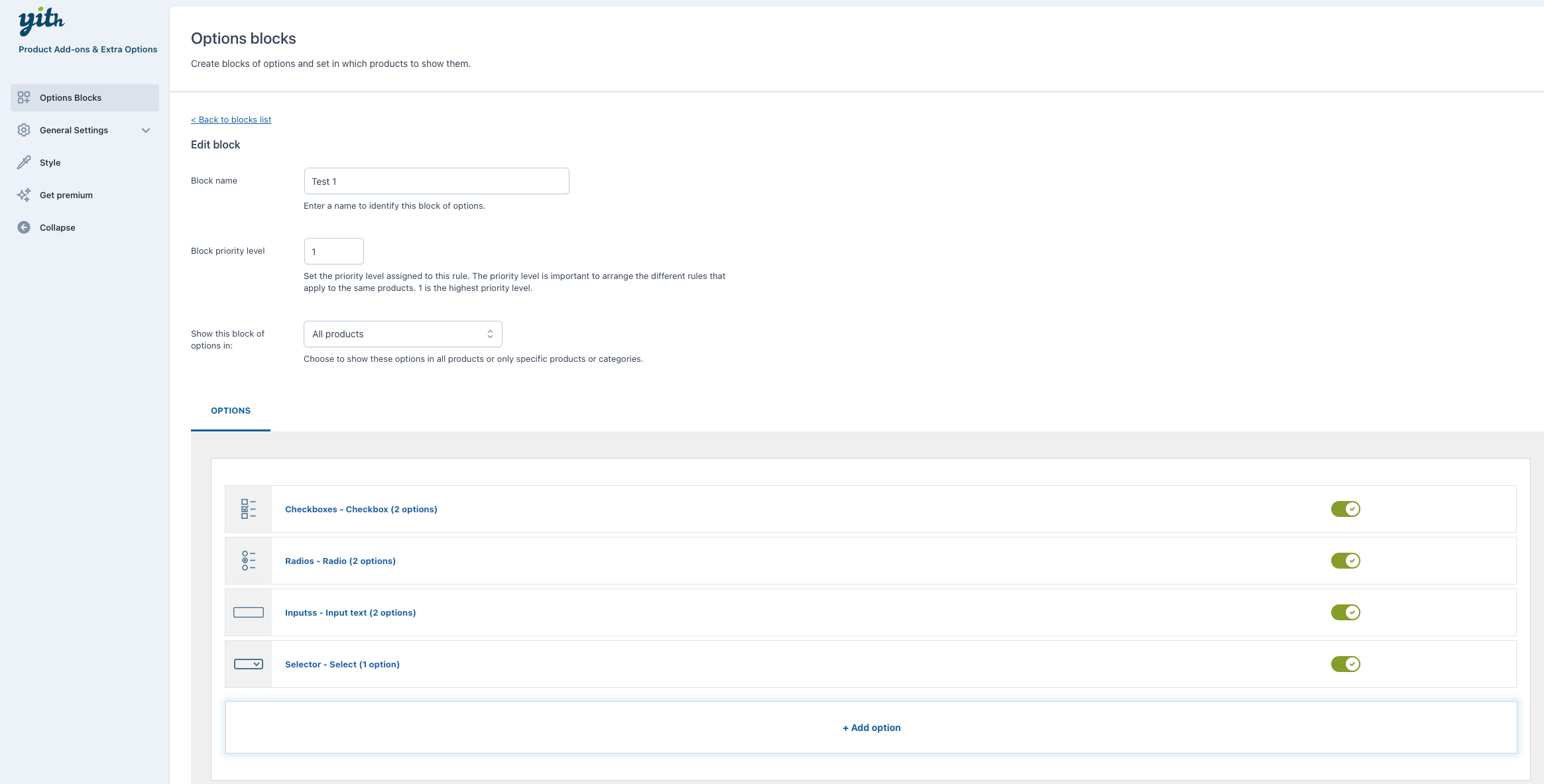
Task: Turn off the Radios option toggle
Action: pyautogui.click(x=1345, y=561)
